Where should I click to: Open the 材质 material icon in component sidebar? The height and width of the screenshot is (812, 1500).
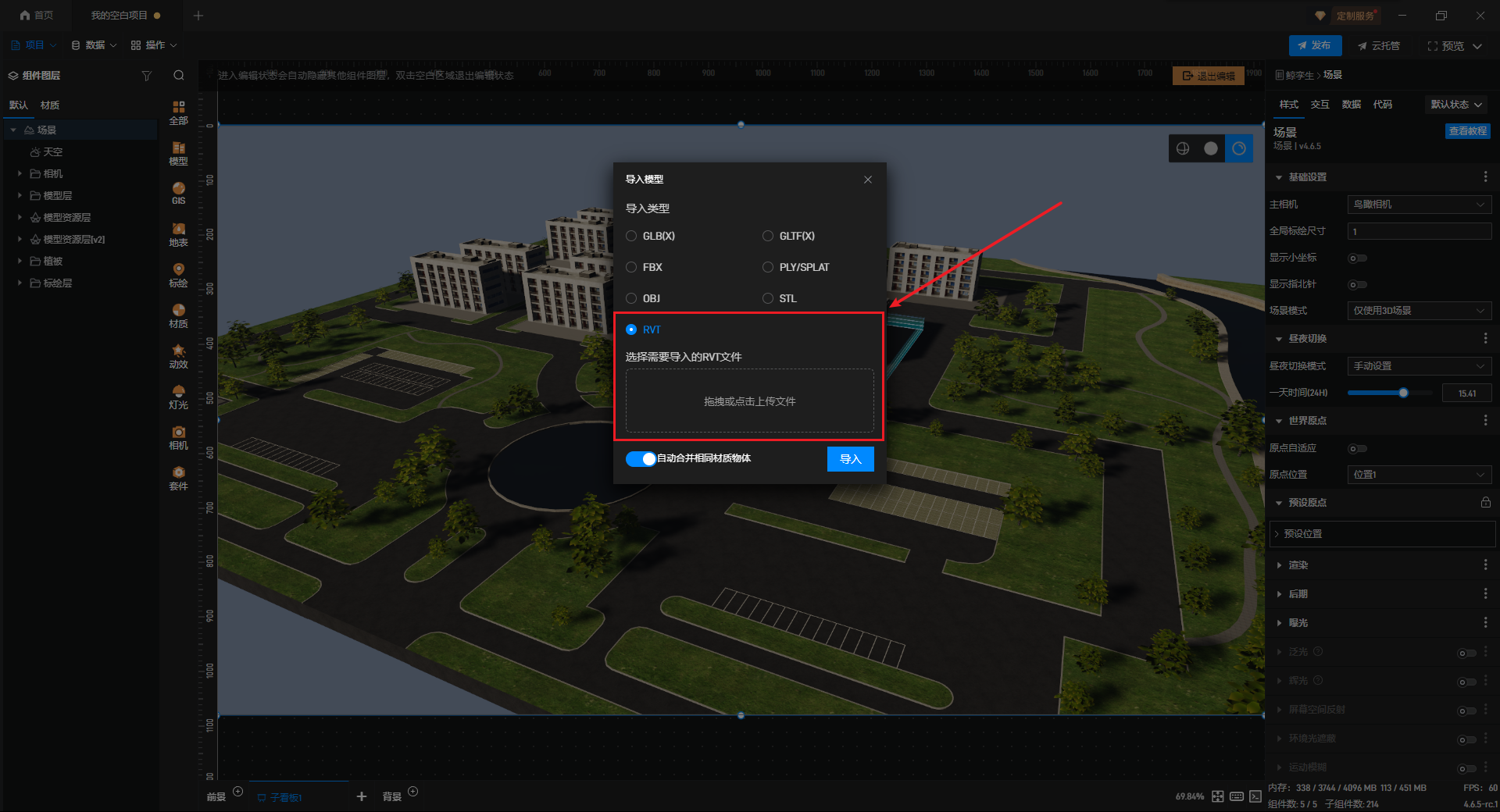pos(179,315)
